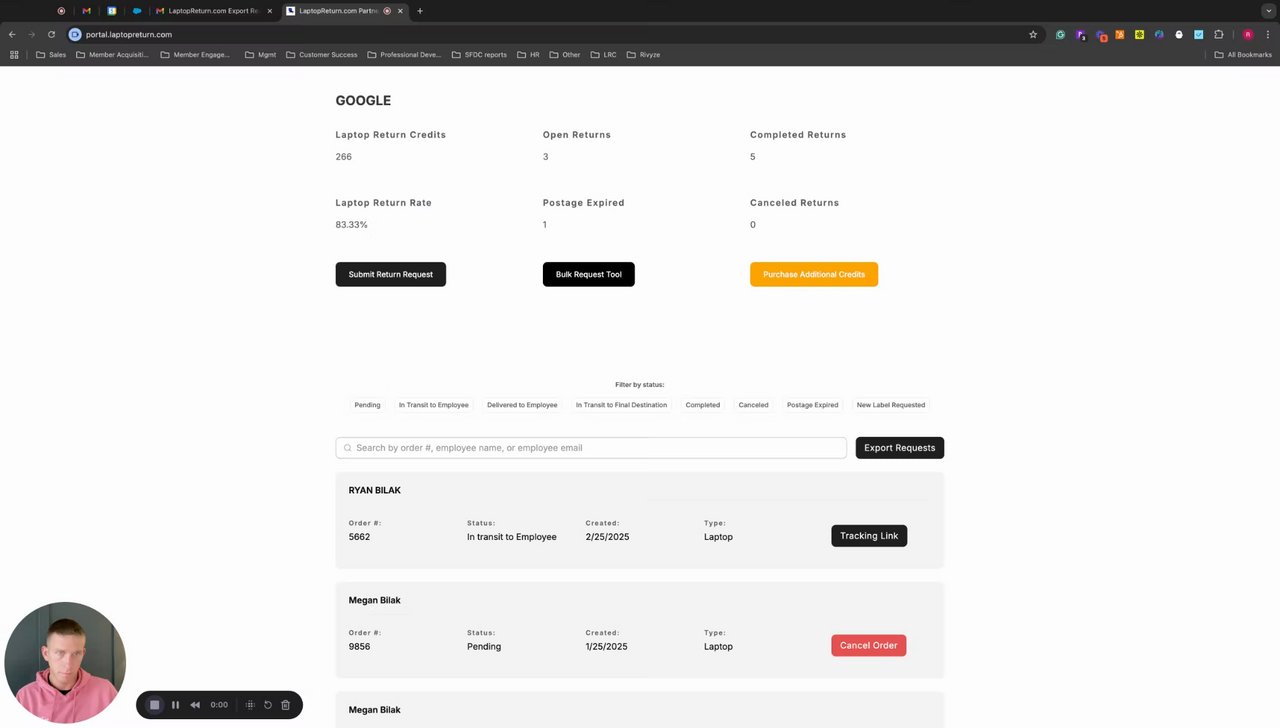Open the Bulk Request Tool
Screen dimensions: 1280x728
[x=588, y=274]
